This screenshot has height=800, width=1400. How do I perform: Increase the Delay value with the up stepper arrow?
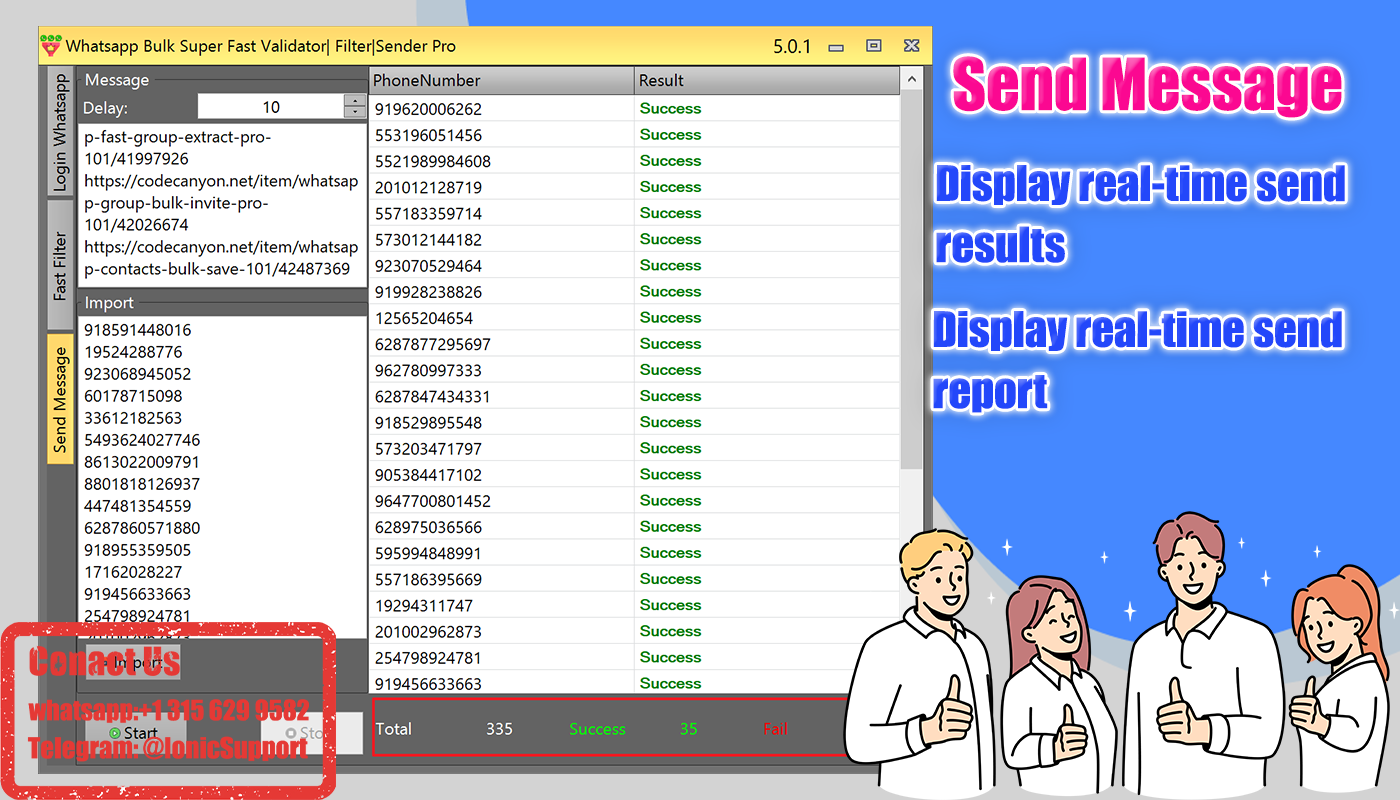[x=355, y=100]
